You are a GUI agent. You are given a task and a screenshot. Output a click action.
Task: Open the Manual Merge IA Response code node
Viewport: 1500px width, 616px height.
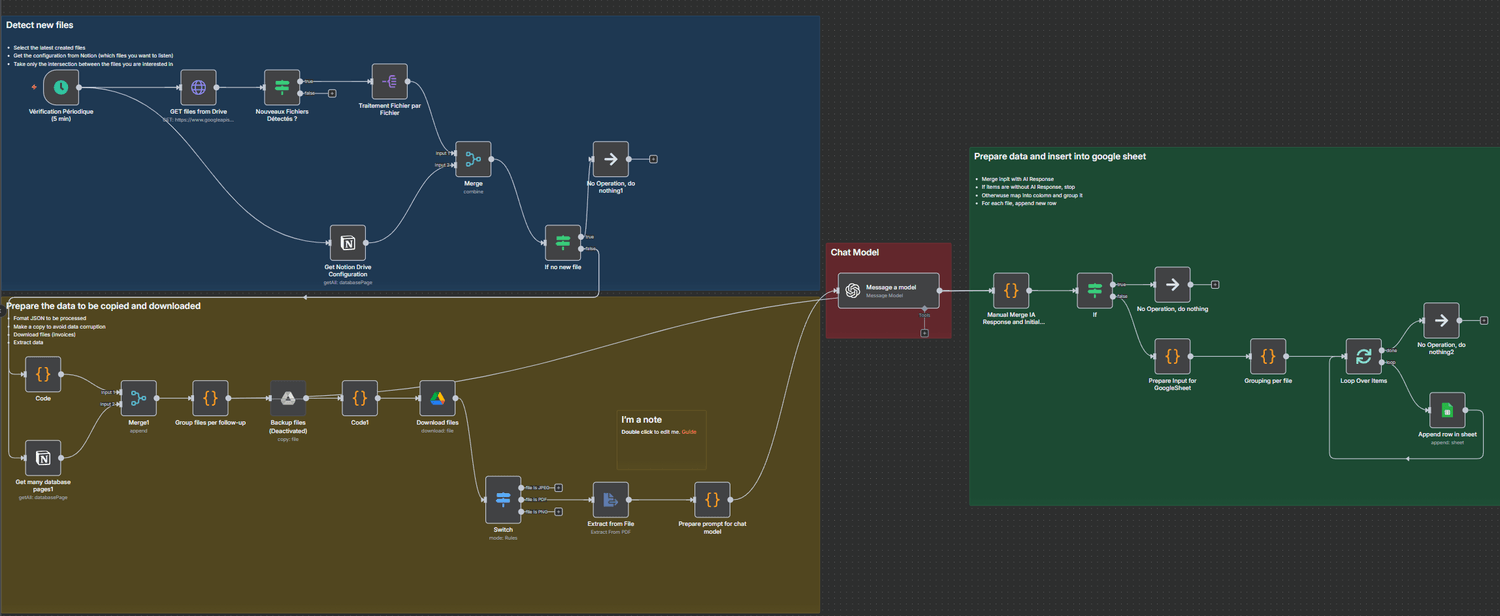[1011, 290]
